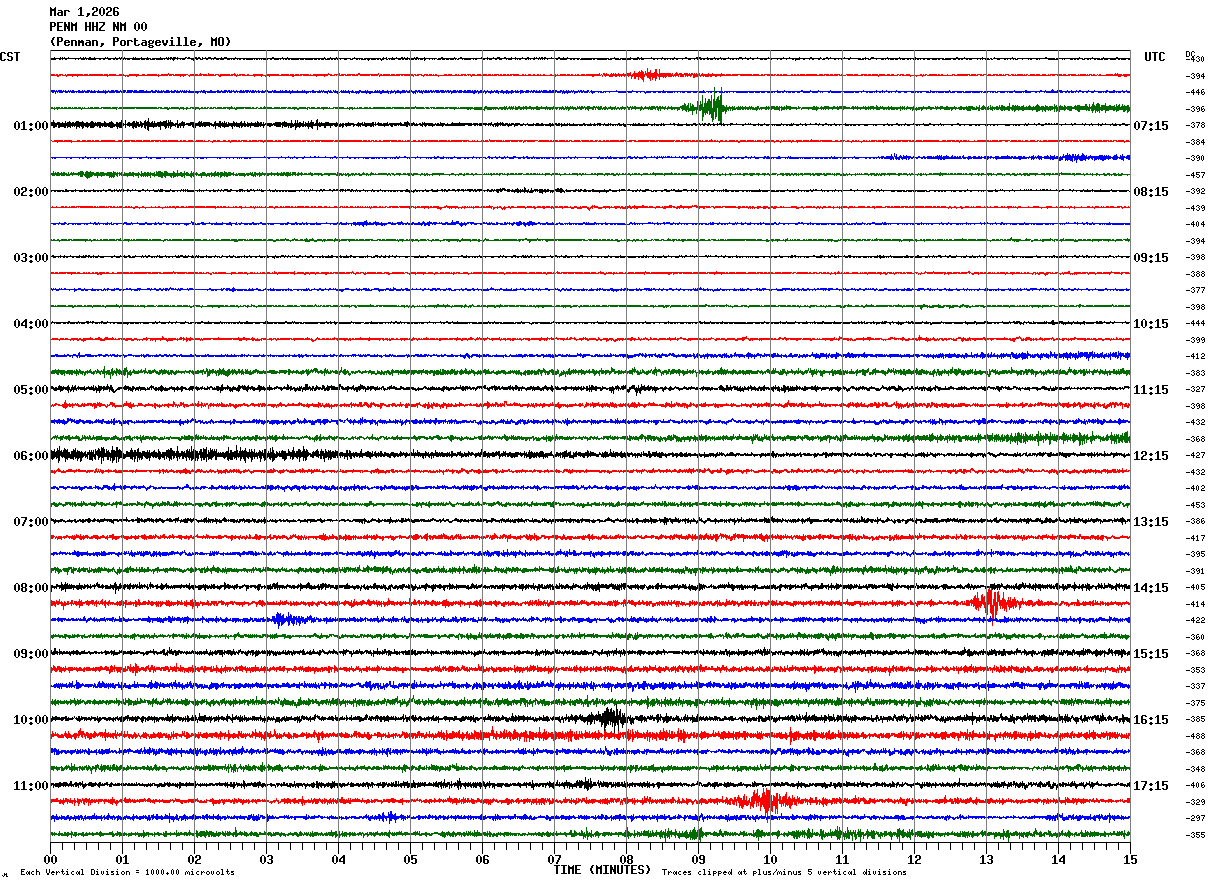Select the 09:00 CST time label
Screen dimensions: 1210x886
[31, 654]
